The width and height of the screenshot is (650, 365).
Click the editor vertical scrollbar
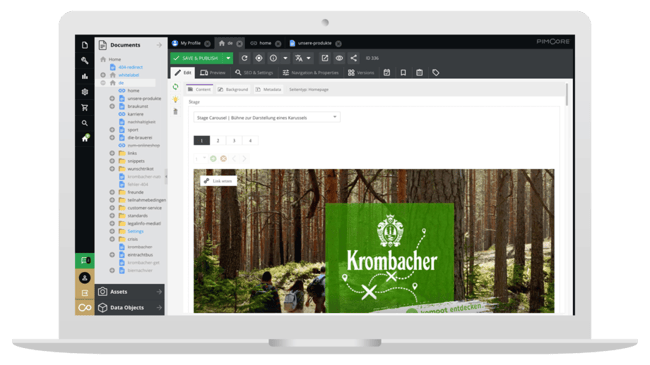(567, 94)
